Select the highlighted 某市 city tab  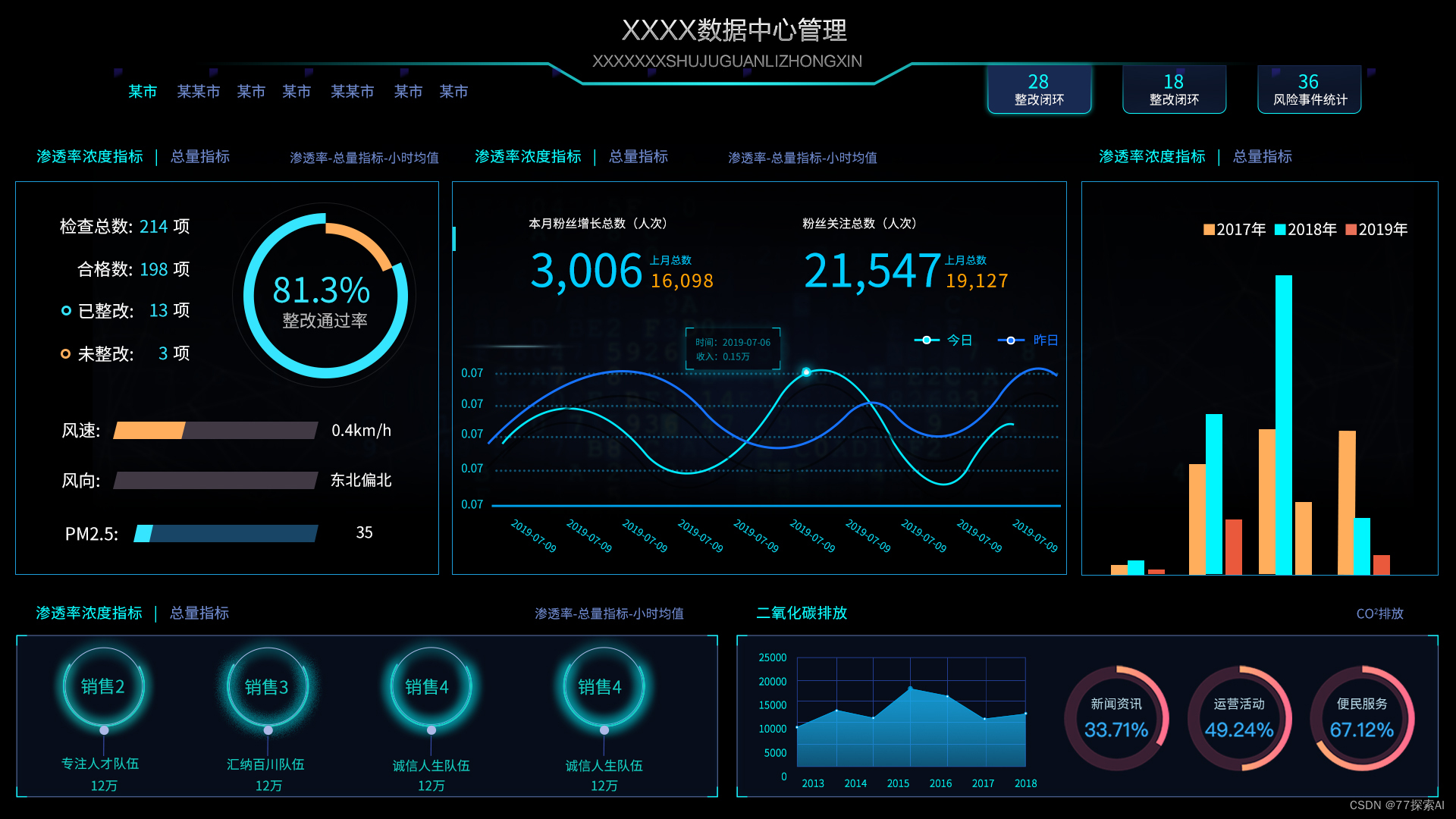point(143,92)
